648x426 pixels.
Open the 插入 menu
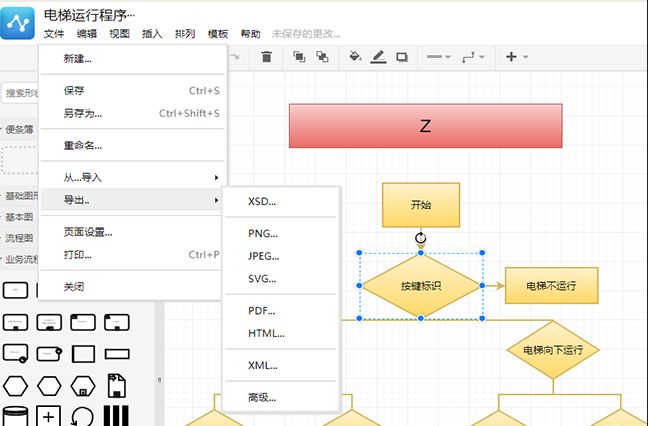pos(152,34)
